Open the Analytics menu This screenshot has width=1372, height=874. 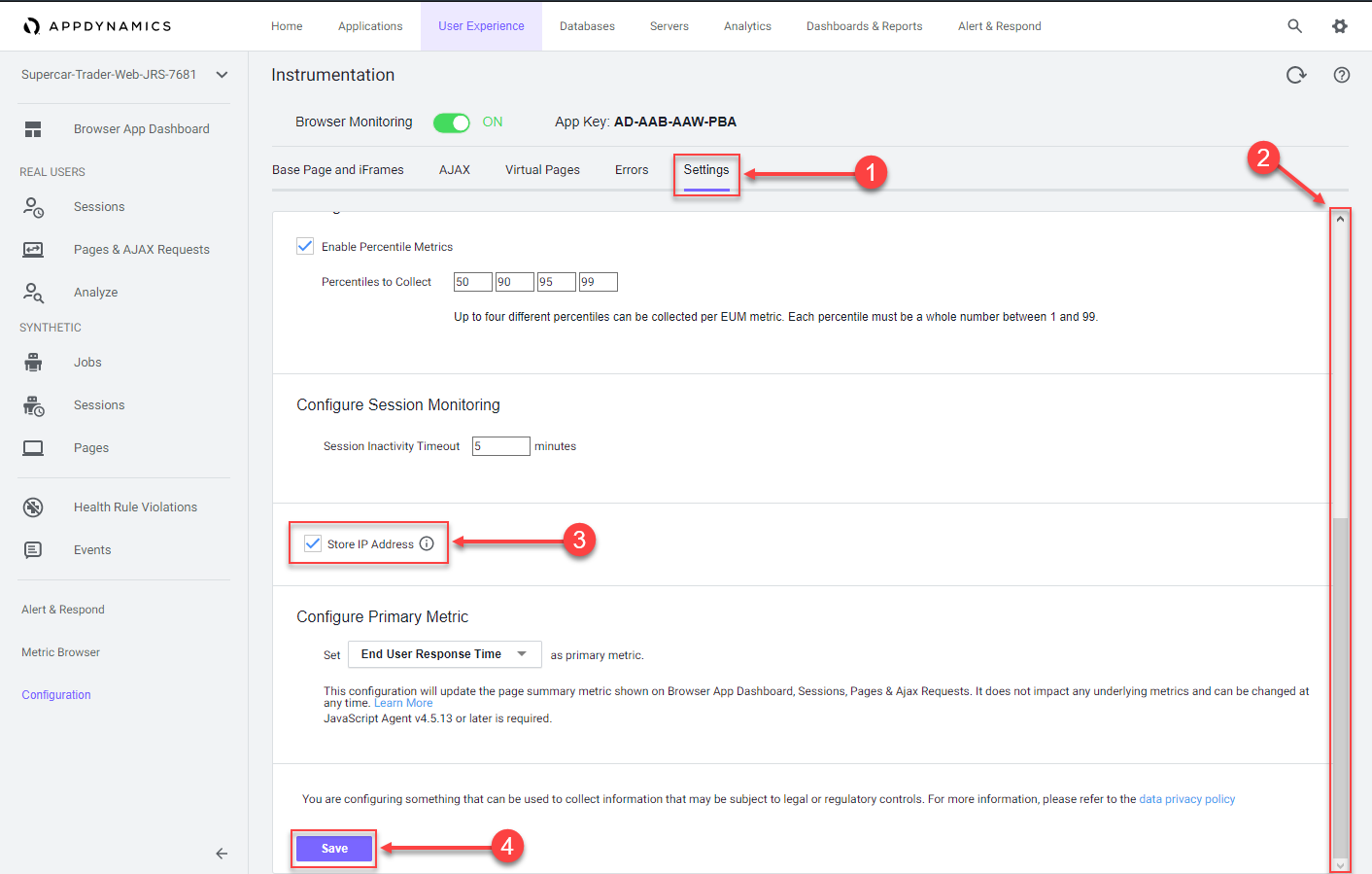(747, 26)
